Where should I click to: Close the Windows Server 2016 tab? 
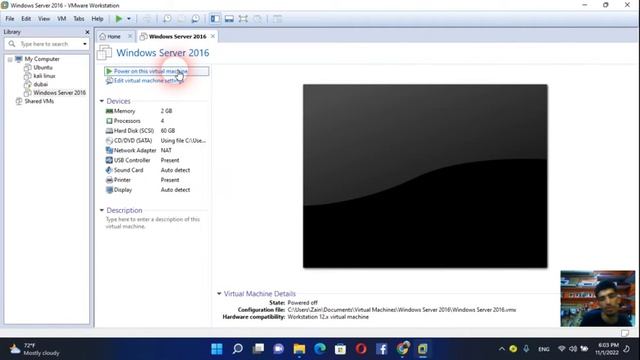213,36
